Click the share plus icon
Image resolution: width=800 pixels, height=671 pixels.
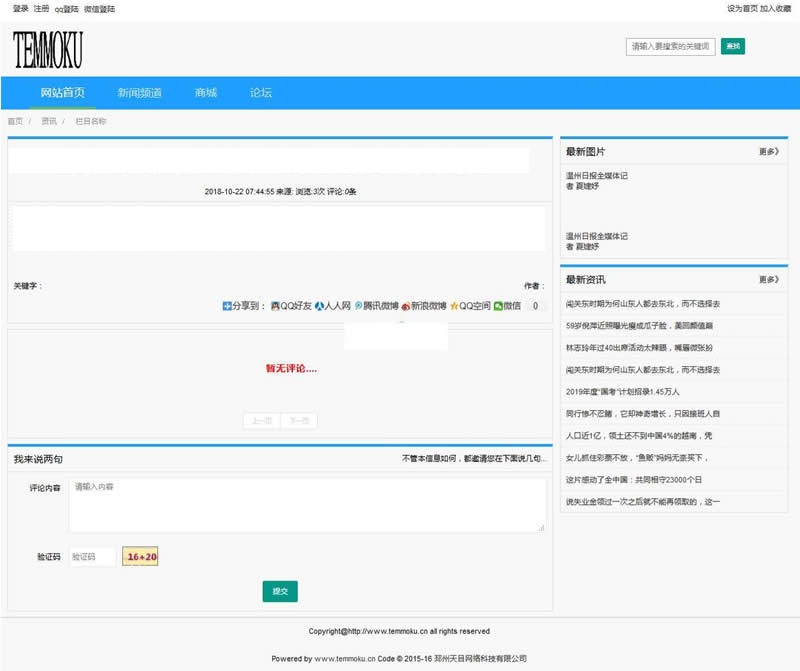(227, 306)
